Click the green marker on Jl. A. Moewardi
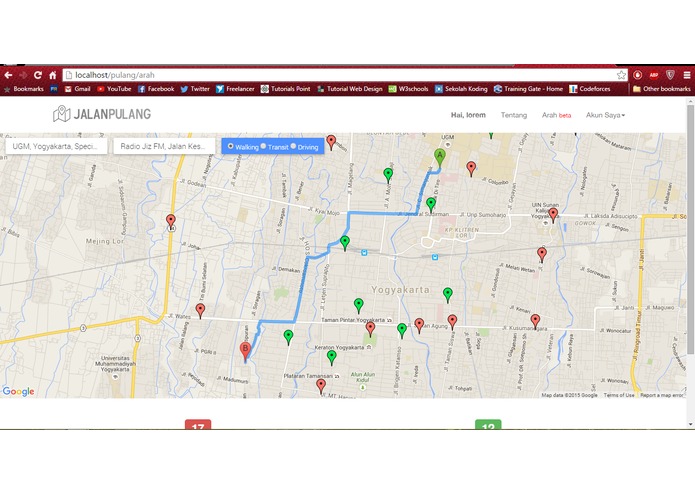 (388, 175)
